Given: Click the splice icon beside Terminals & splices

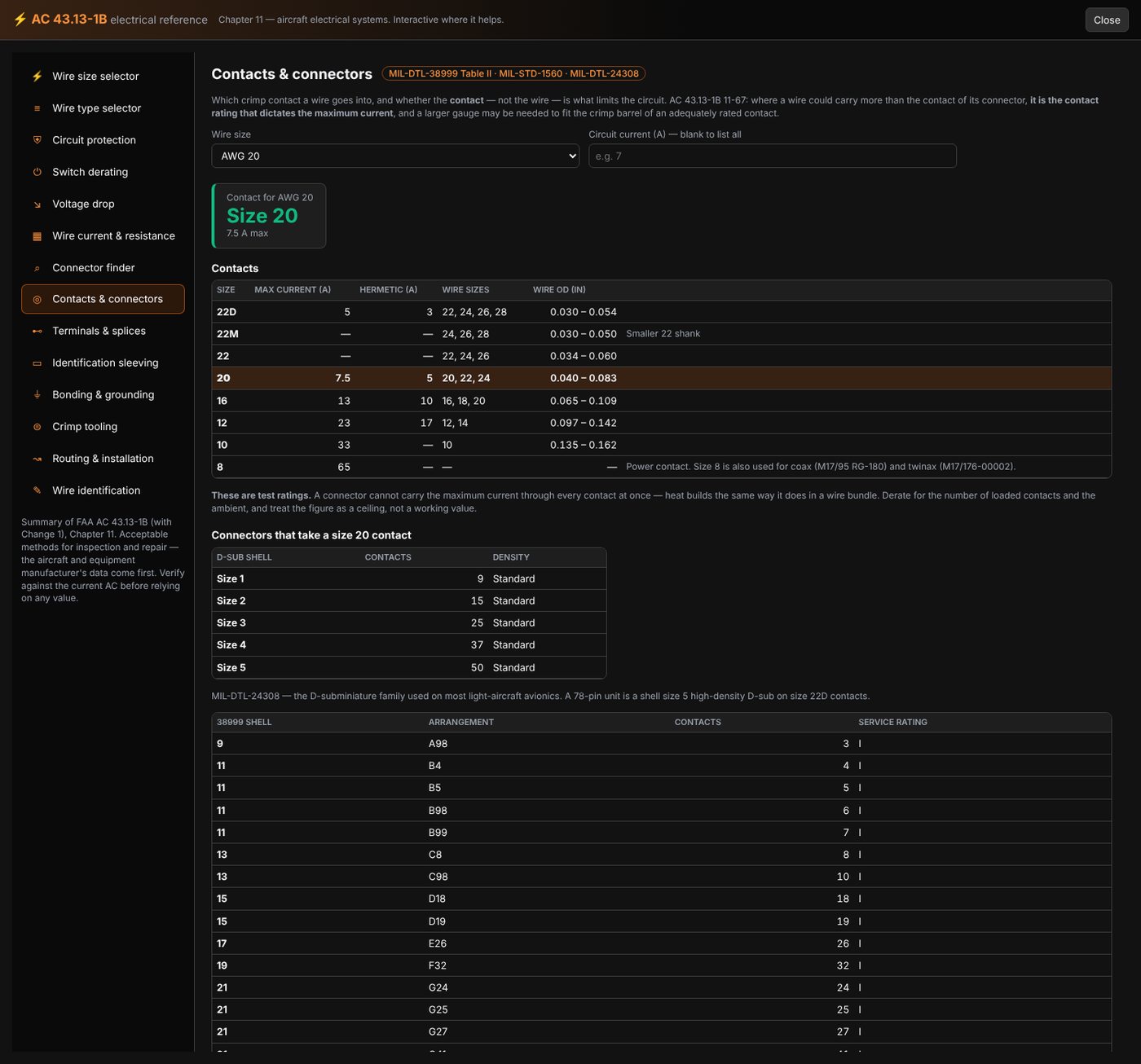Looking at the screenshot, I should [x=37, y=332].
